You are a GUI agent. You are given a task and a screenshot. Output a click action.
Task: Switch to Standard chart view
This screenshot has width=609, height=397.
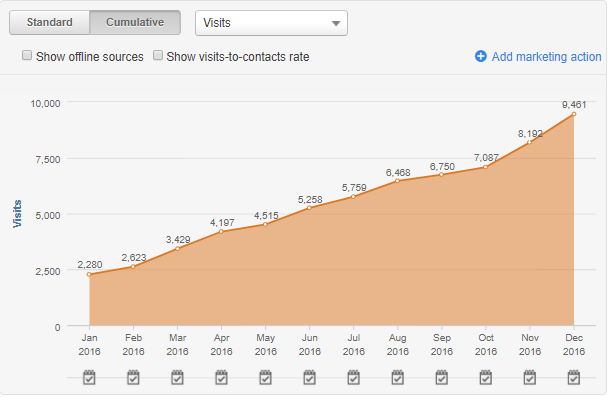pyautogui.click(x=50, y=22)
